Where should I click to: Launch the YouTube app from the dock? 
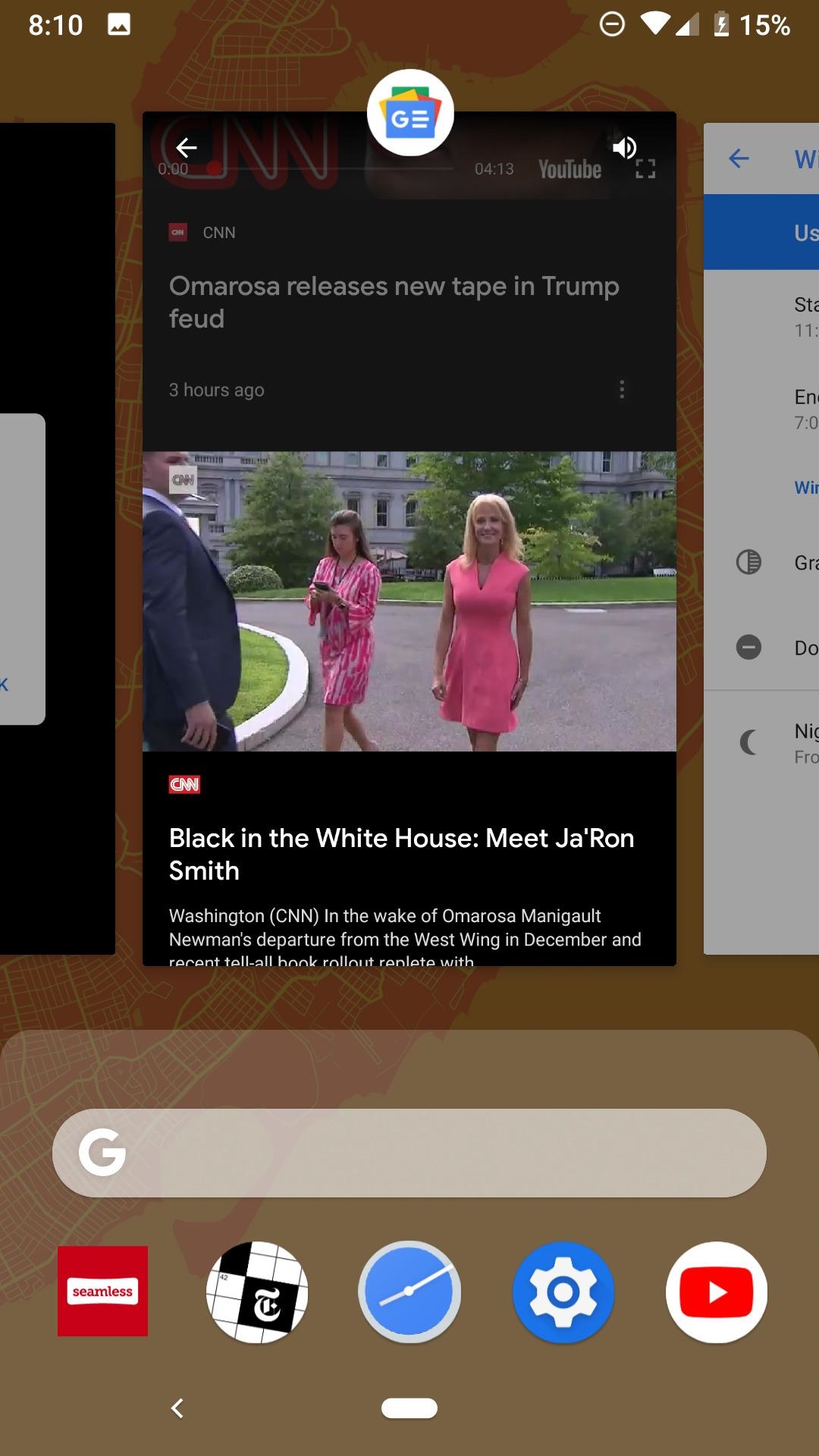[717, 1292]
